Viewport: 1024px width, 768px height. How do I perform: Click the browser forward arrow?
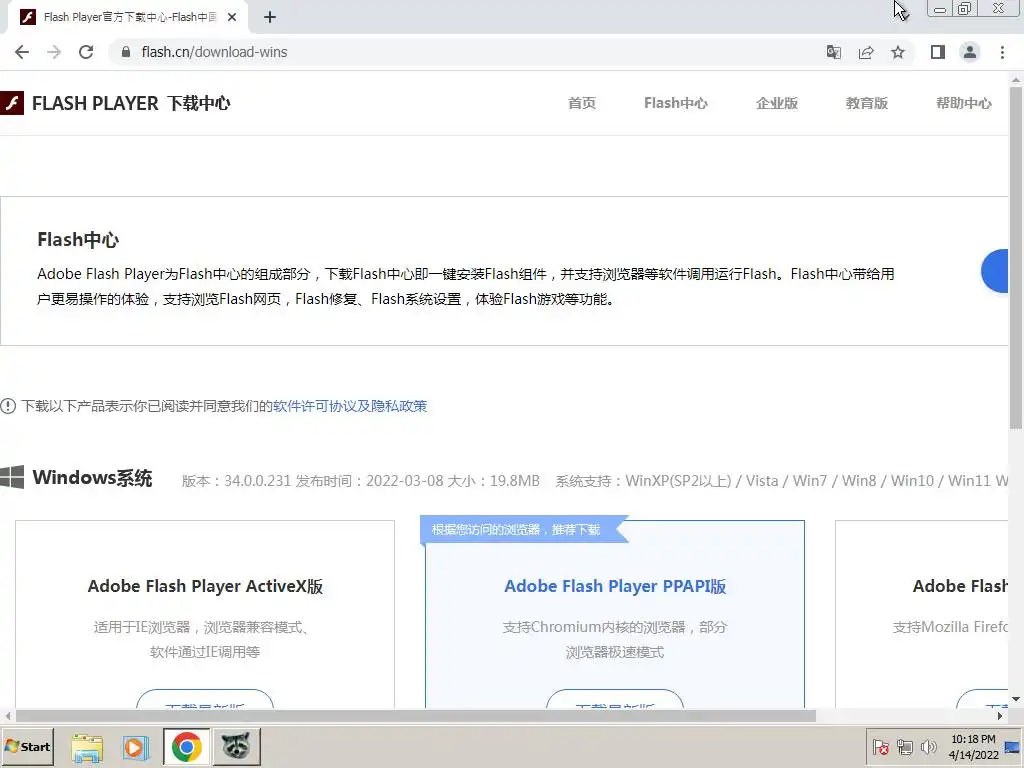tap(54, 52)
